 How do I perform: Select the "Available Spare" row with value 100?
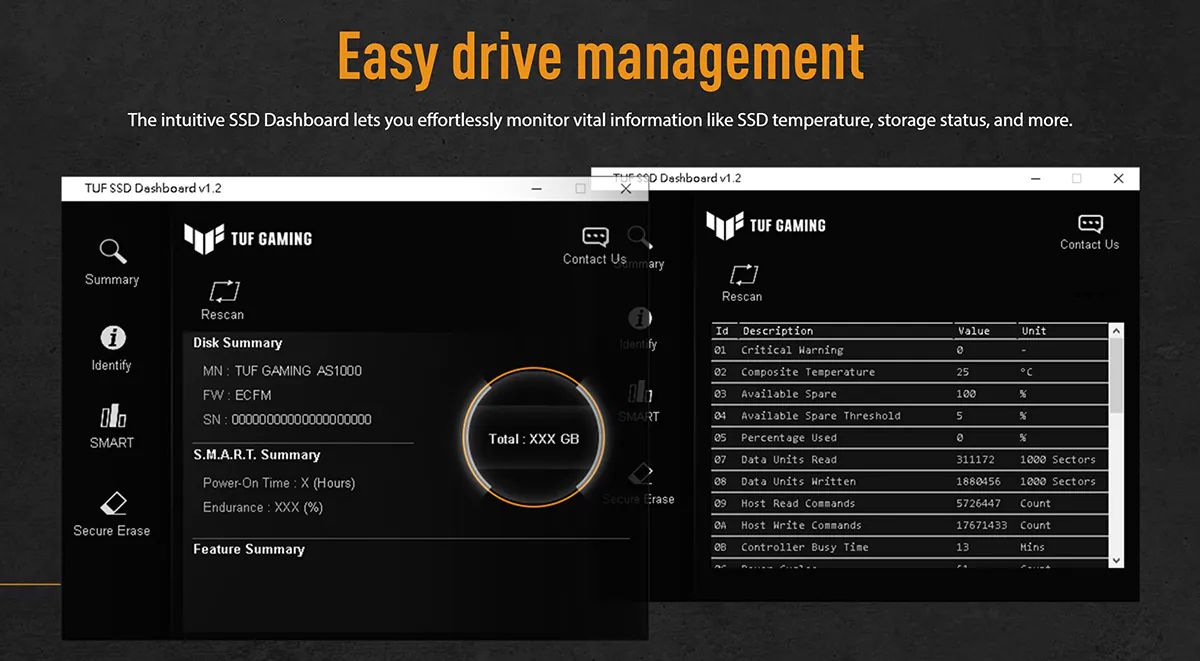(910, 394)
